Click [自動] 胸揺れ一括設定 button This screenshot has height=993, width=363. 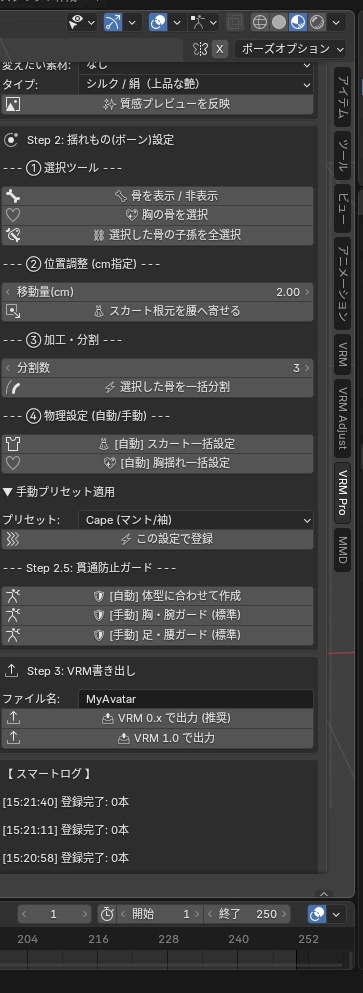(157, 464)
